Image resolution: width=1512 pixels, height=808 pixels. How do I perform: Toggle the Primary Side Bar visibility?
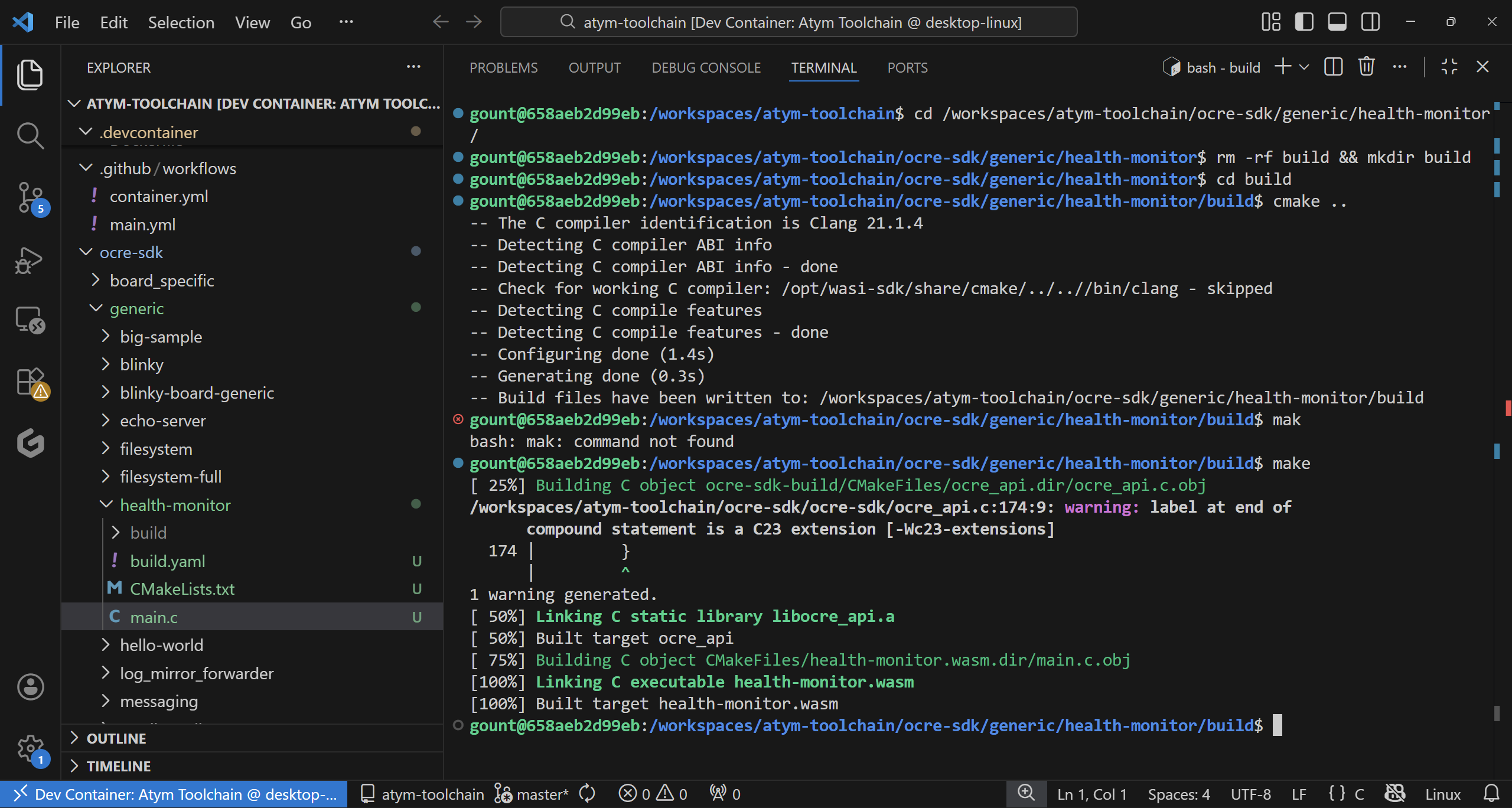pyautogui.click(x=1304, y=21)
